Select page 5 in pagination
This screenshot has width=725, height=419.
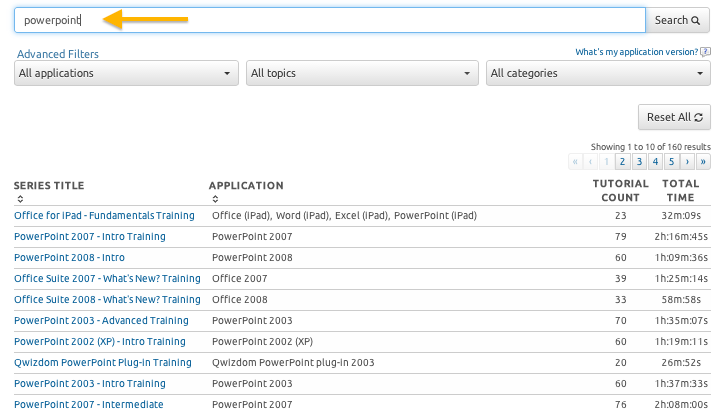pos(672,161)
